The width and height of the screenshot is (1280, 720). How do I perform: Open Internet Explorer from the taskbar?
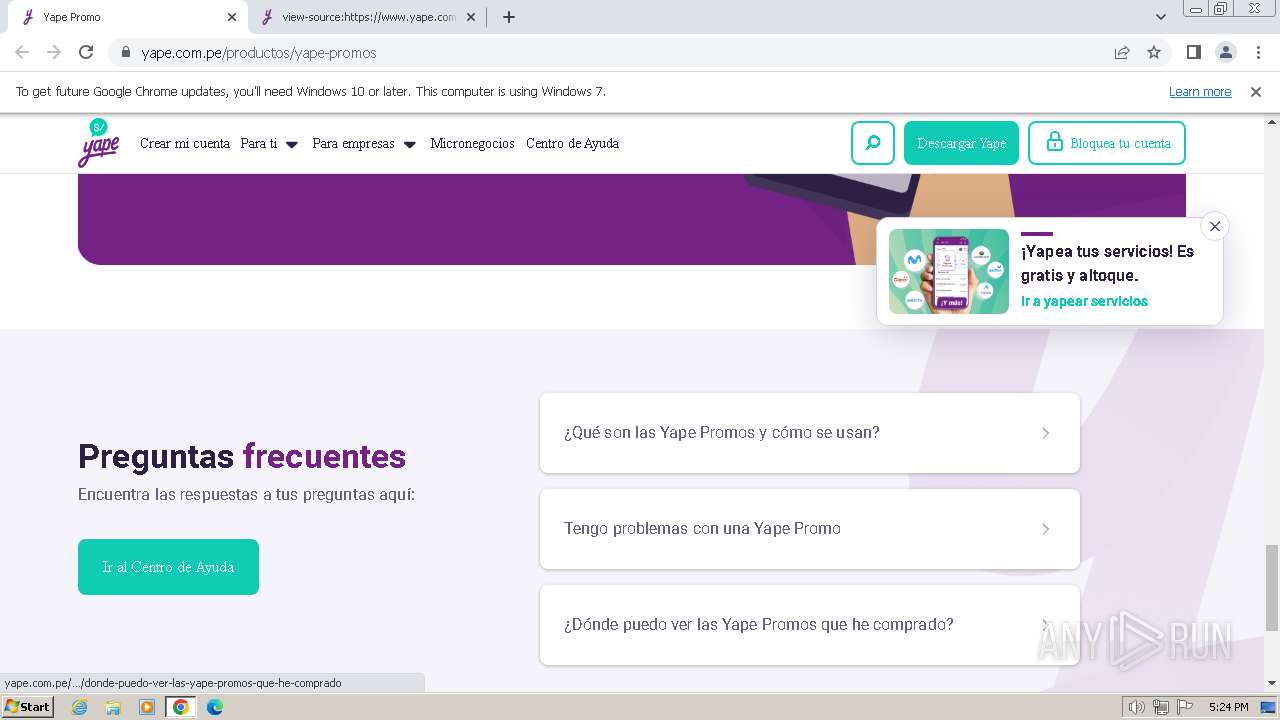(80, 707)
